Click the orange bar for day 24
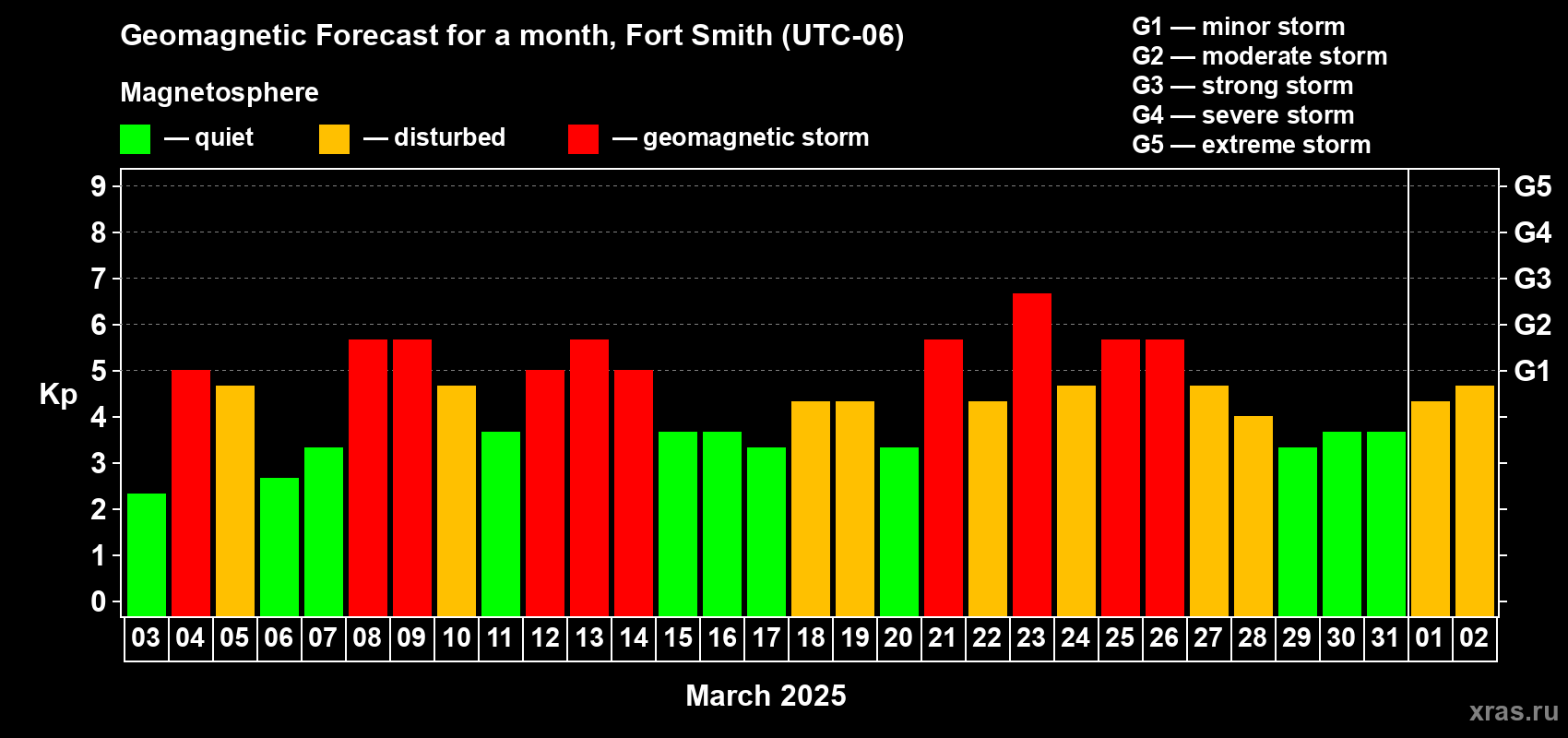The image size is (1568, 738). click(1076, 501)
